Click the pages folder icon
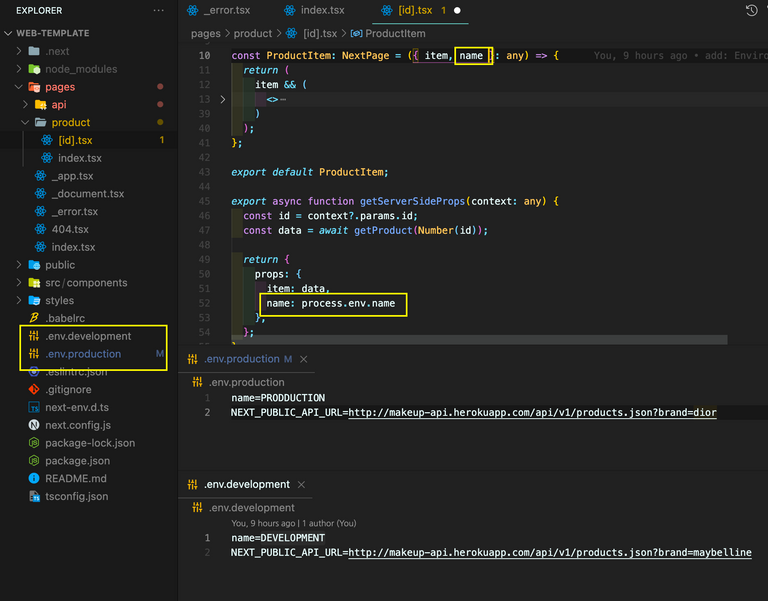768x601 pixels. (x=34, y=87)
